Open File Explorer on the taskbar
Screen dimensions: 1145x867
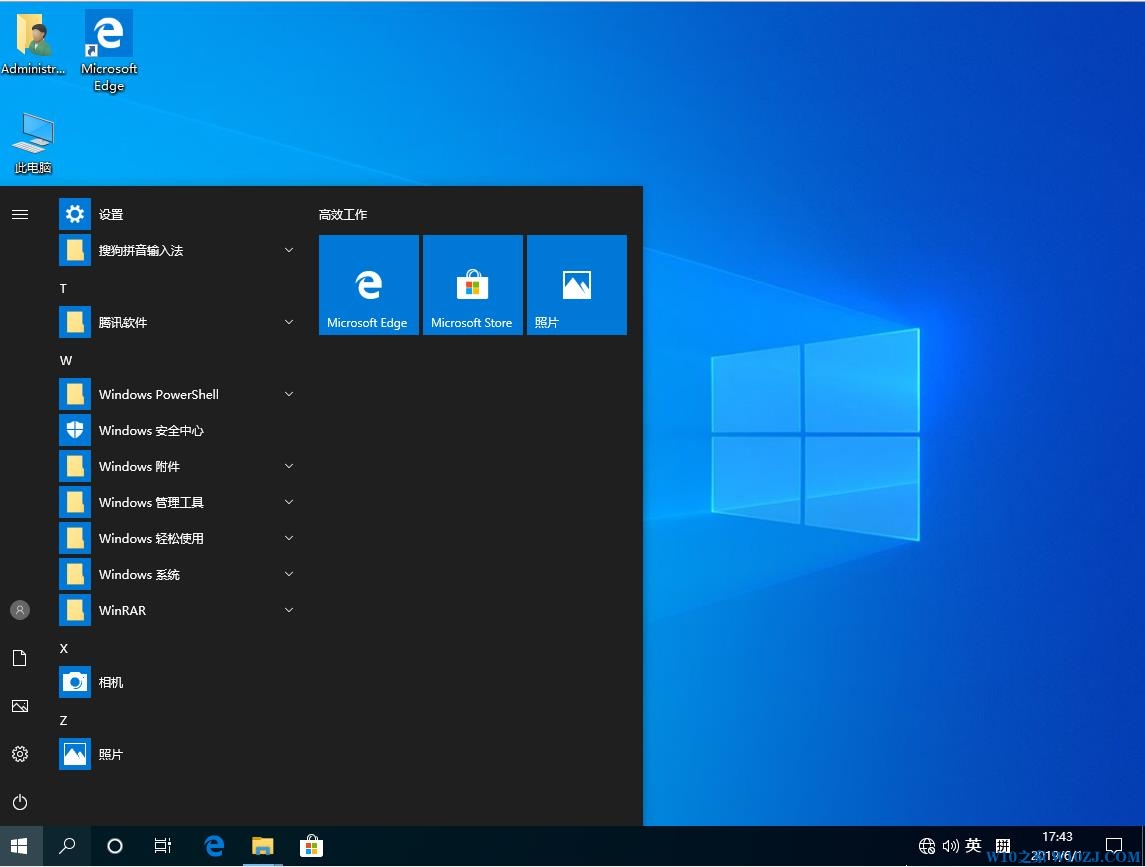(263, 847)
